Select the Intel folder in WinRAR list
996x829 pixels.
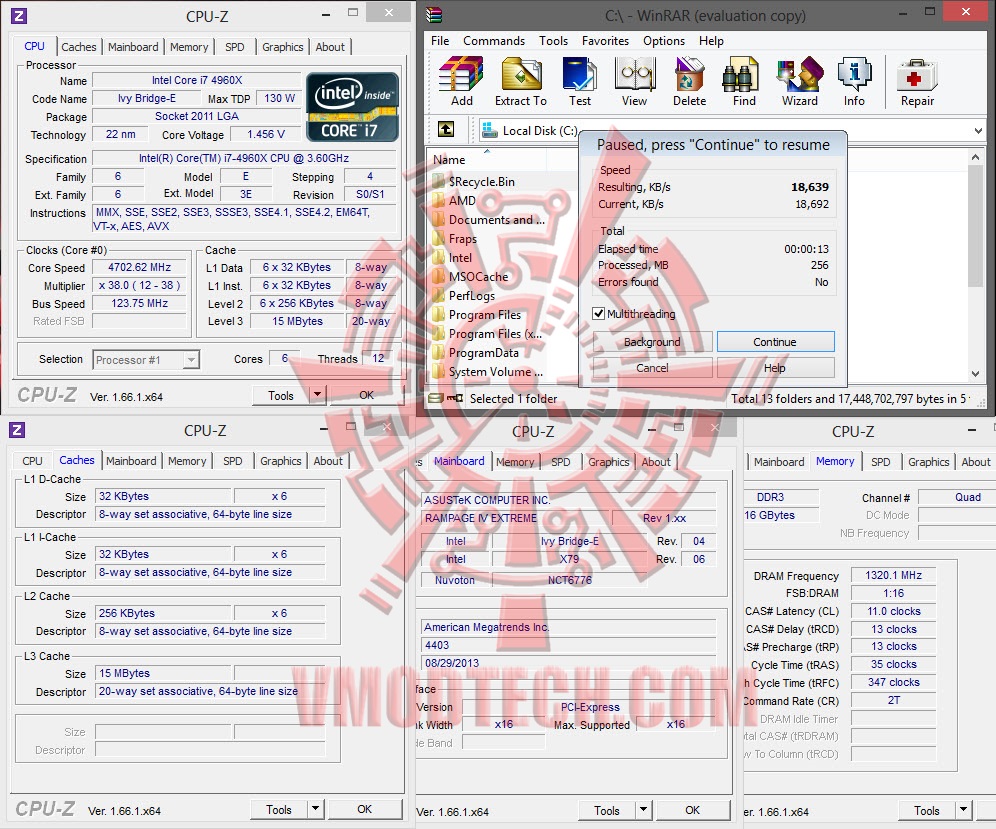pos(460,258)
